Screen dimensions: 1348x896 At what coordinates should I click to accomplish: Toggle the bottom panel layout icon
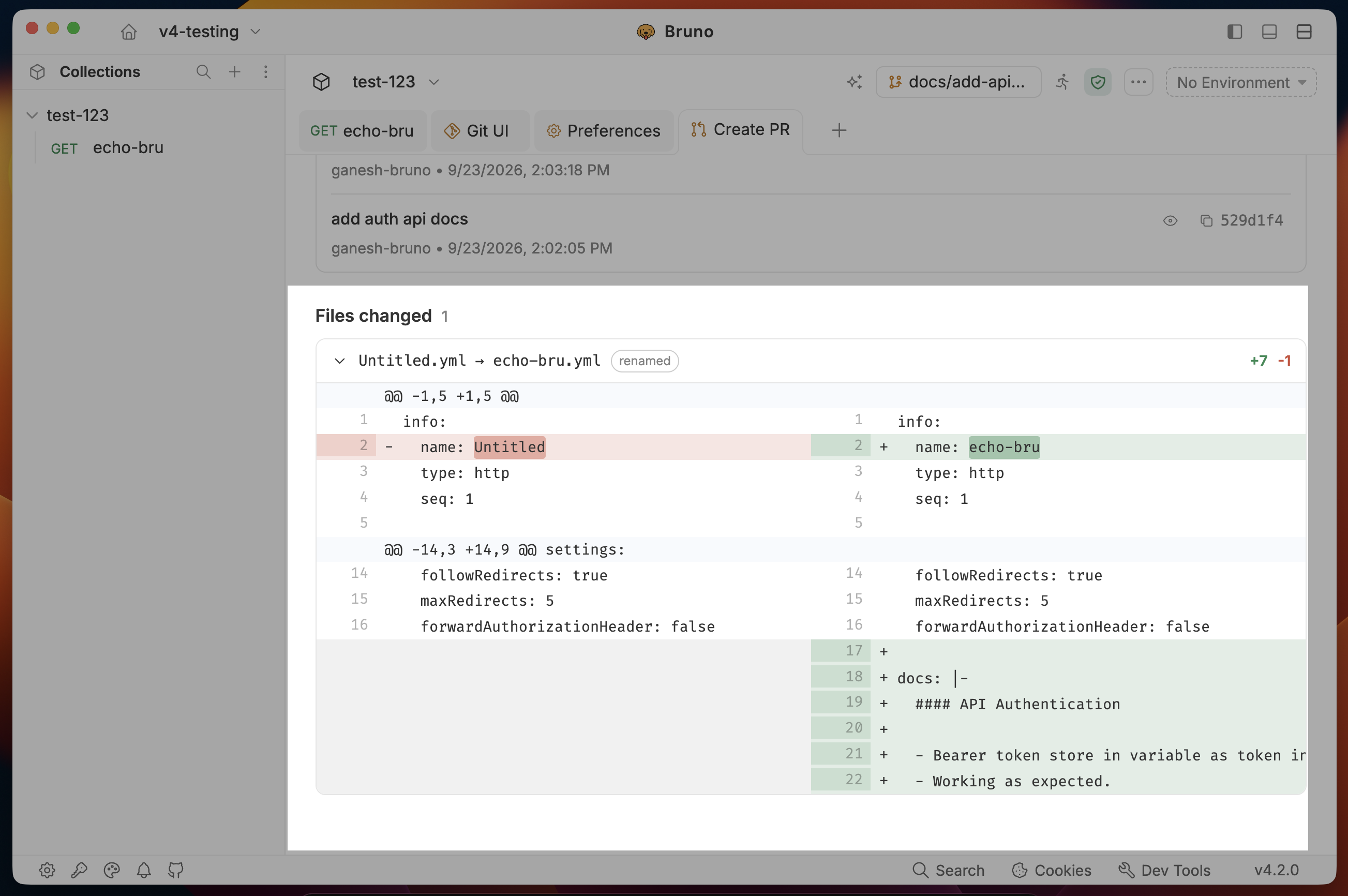click(1269, 32)
